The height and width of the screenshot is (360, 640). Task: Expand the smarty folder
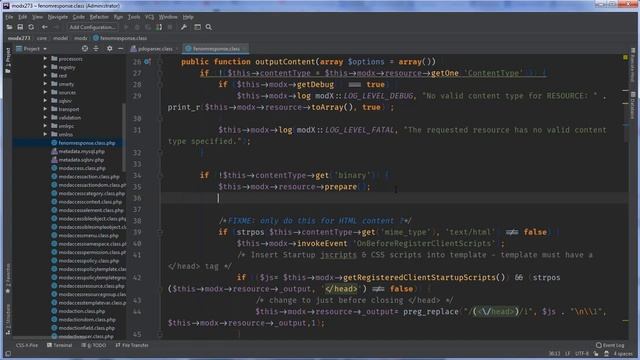[x=45, y=84]
